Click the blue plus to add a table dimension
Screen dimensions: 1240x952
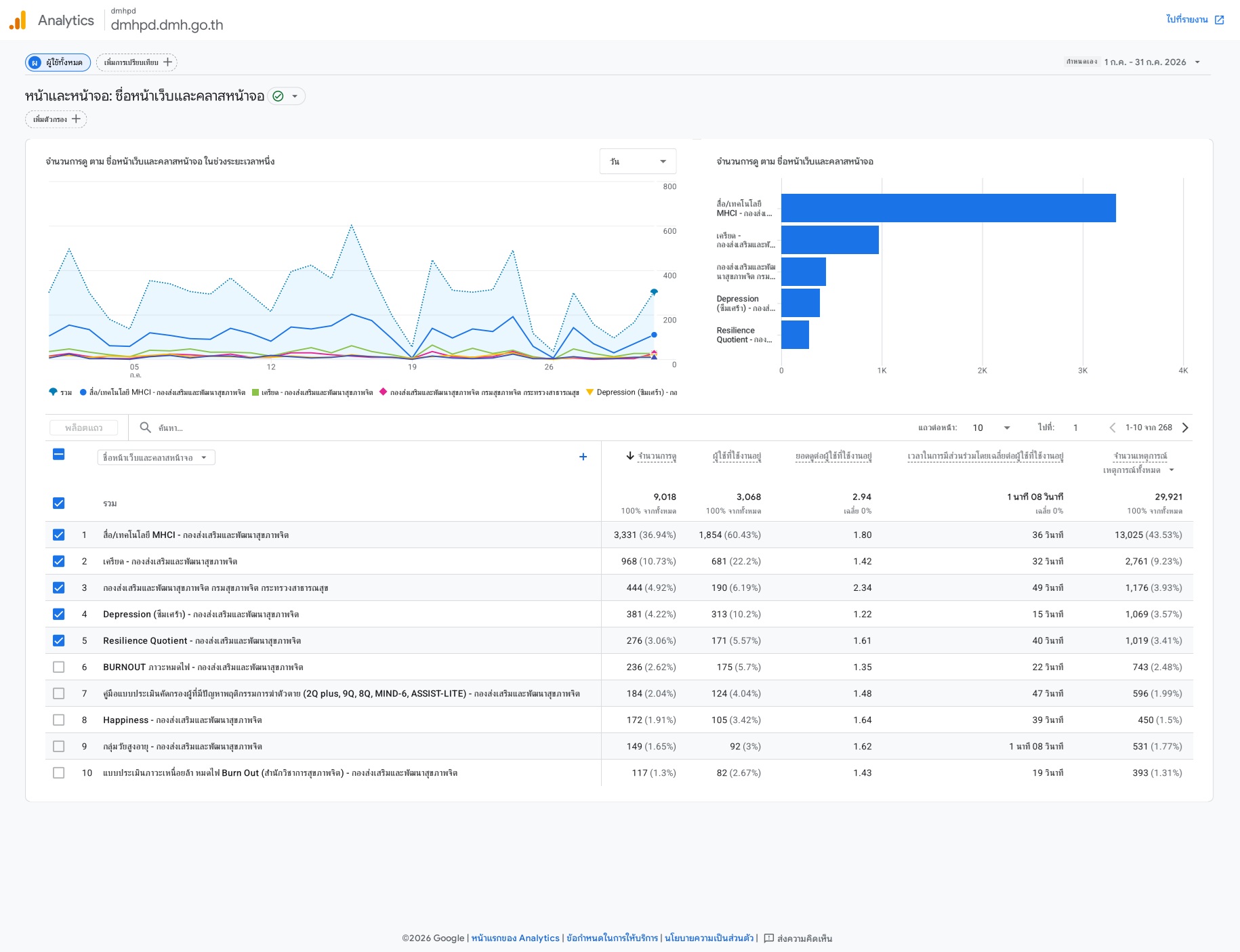(583, 457)
